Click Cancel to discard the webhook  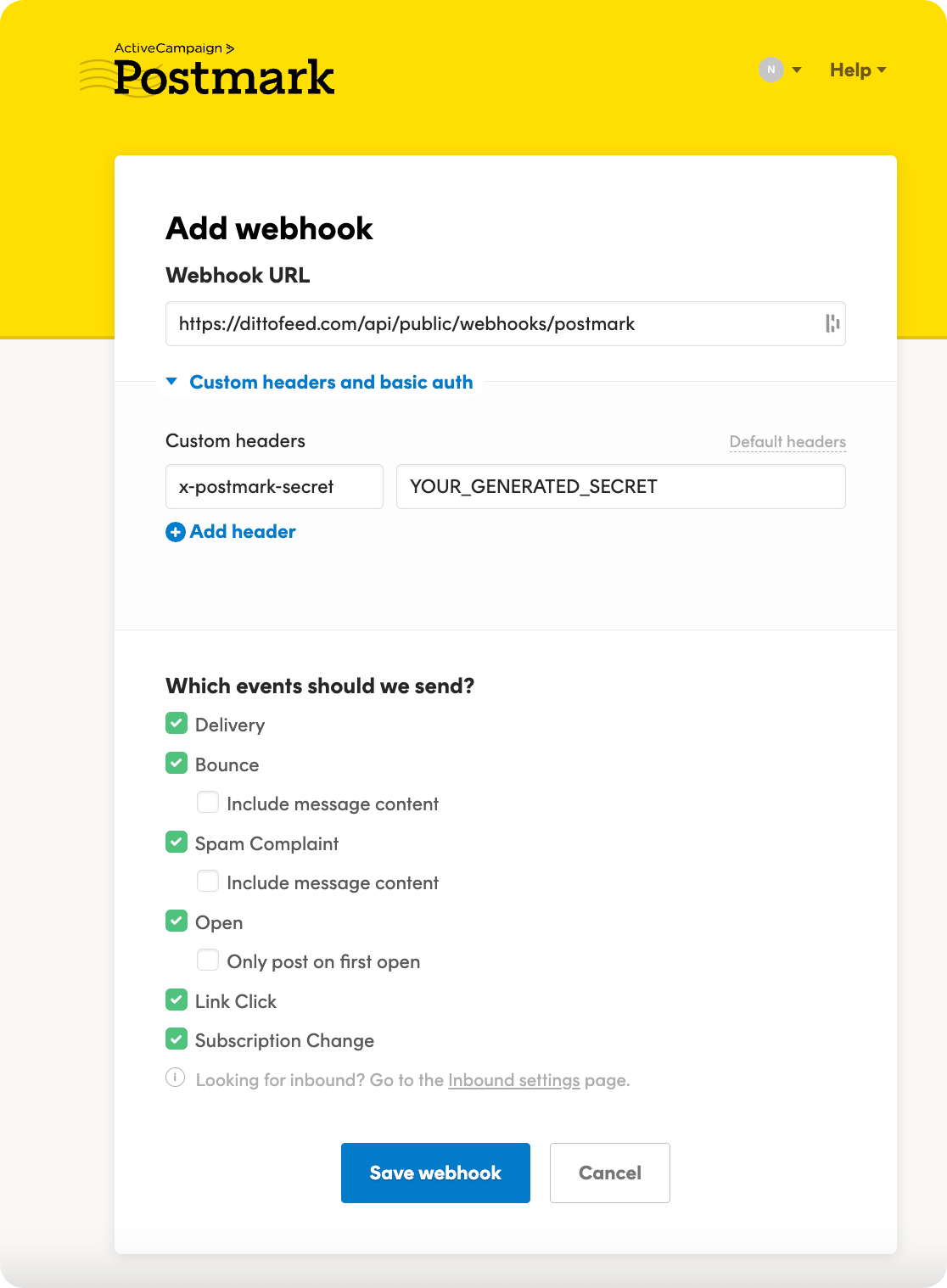point(609,1173)
